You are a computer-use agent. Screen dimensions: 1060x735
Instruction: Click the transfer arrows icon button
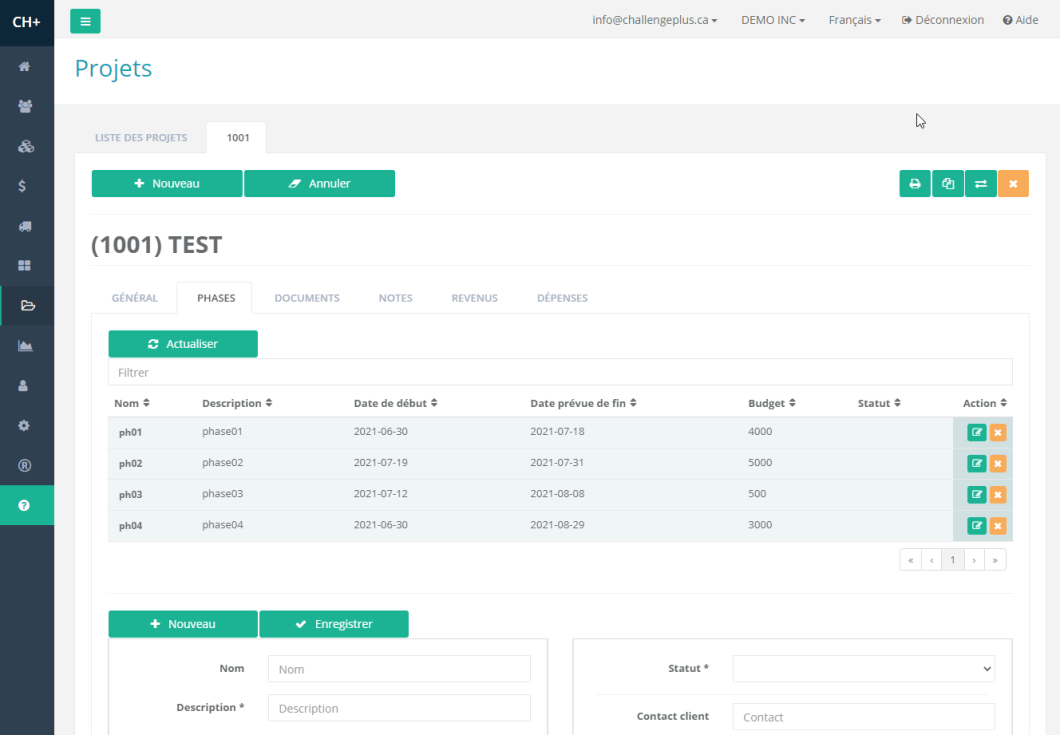981,184
